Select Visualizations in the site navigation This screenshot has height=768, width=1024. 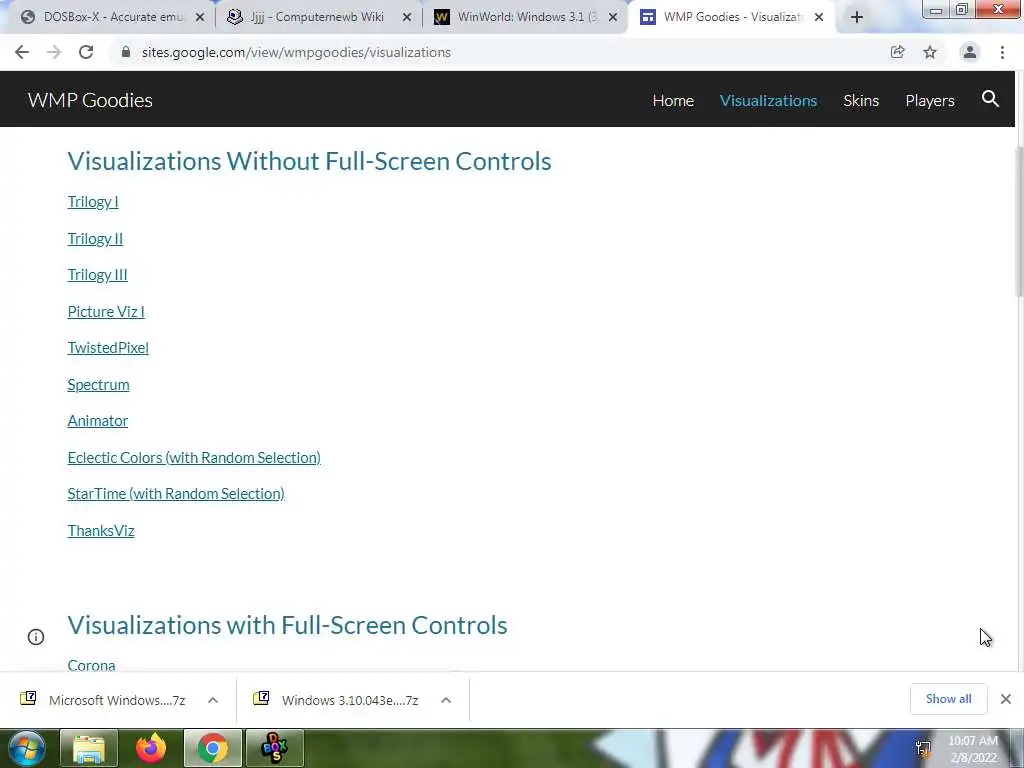point(768,101)
